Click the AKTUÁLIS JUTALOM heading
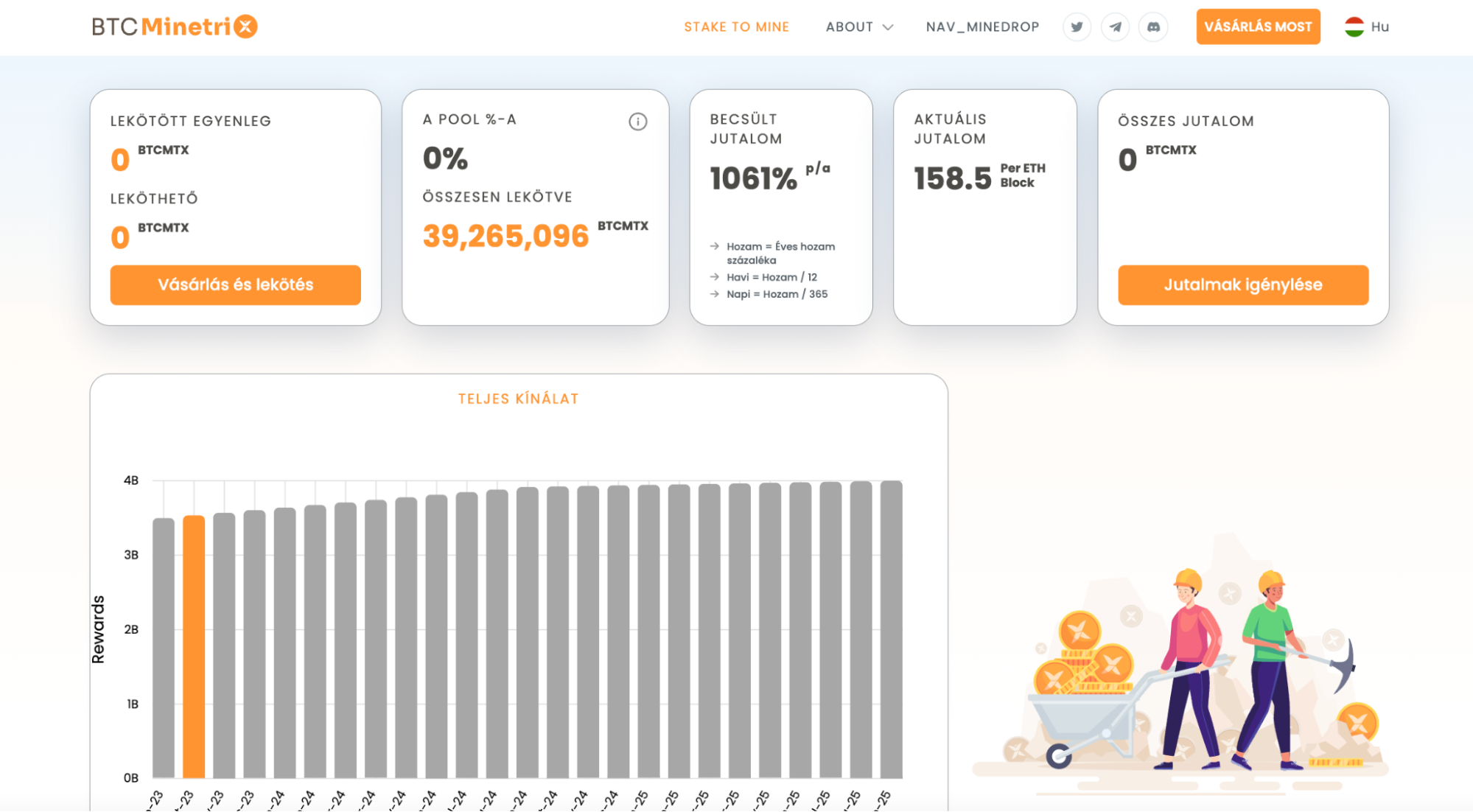The height and width of the screenshot is (812, 1473). [x=950, y=129]
